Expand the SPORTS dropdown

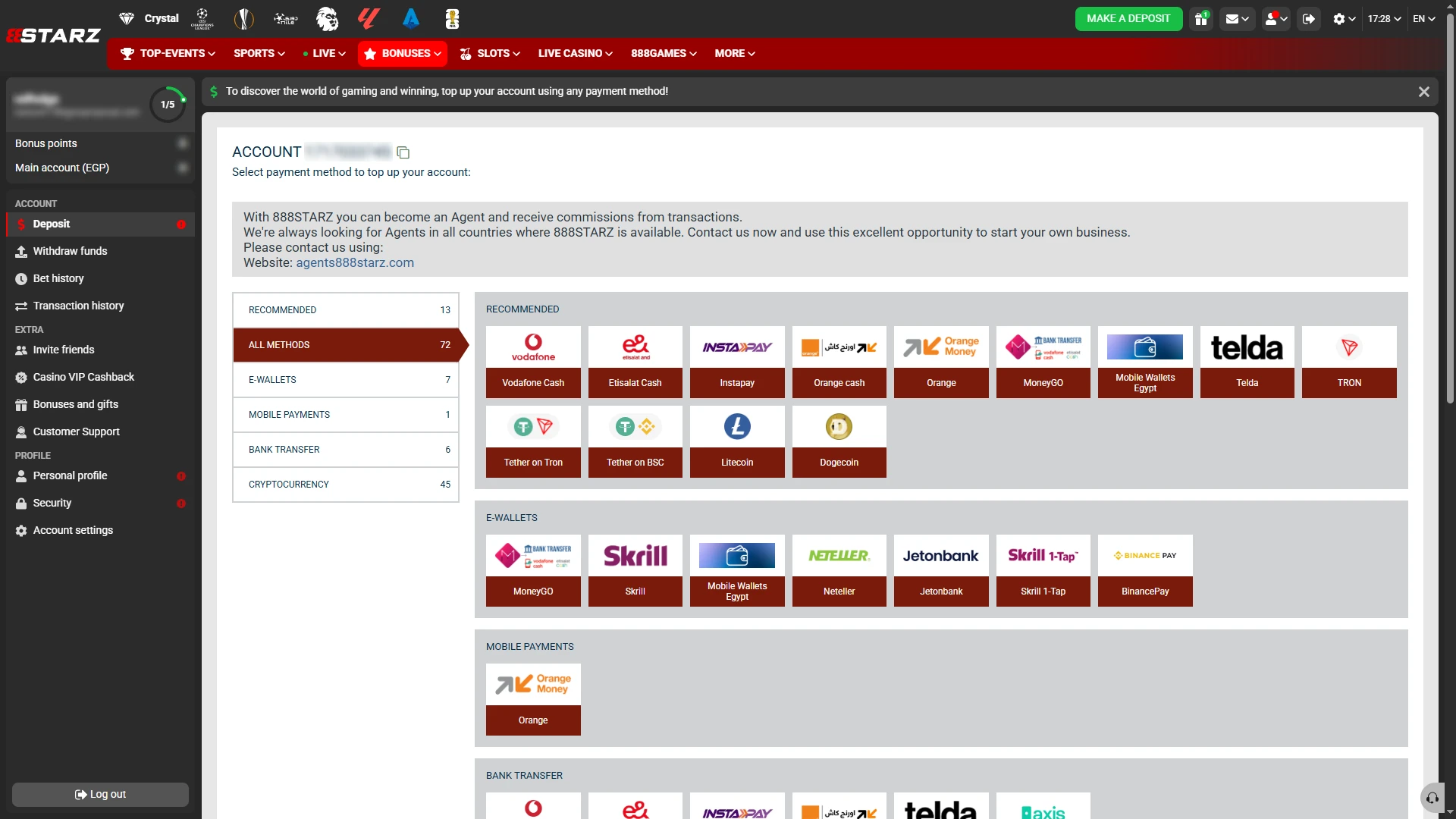[x=259, y=54]
